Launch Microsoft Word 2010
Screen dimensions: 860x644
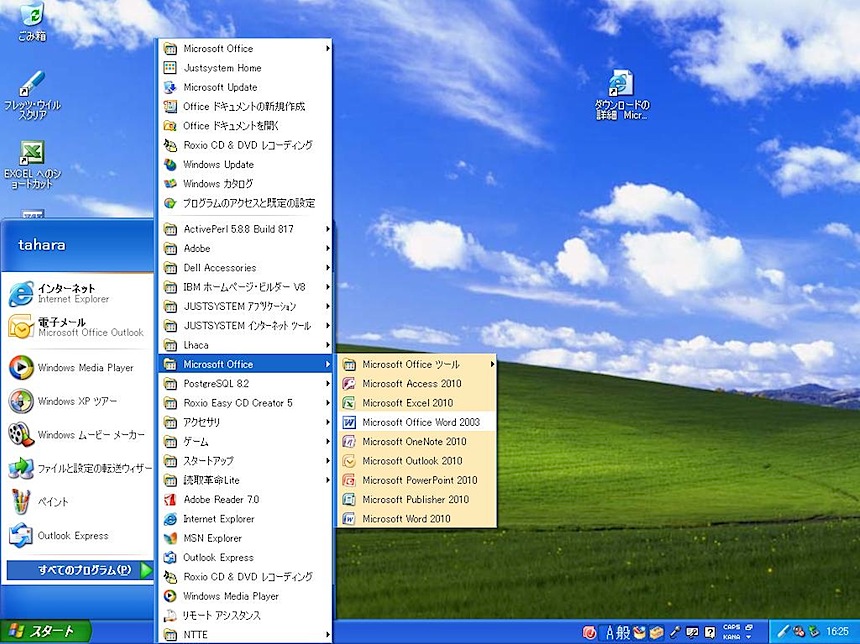pos(416,518)
